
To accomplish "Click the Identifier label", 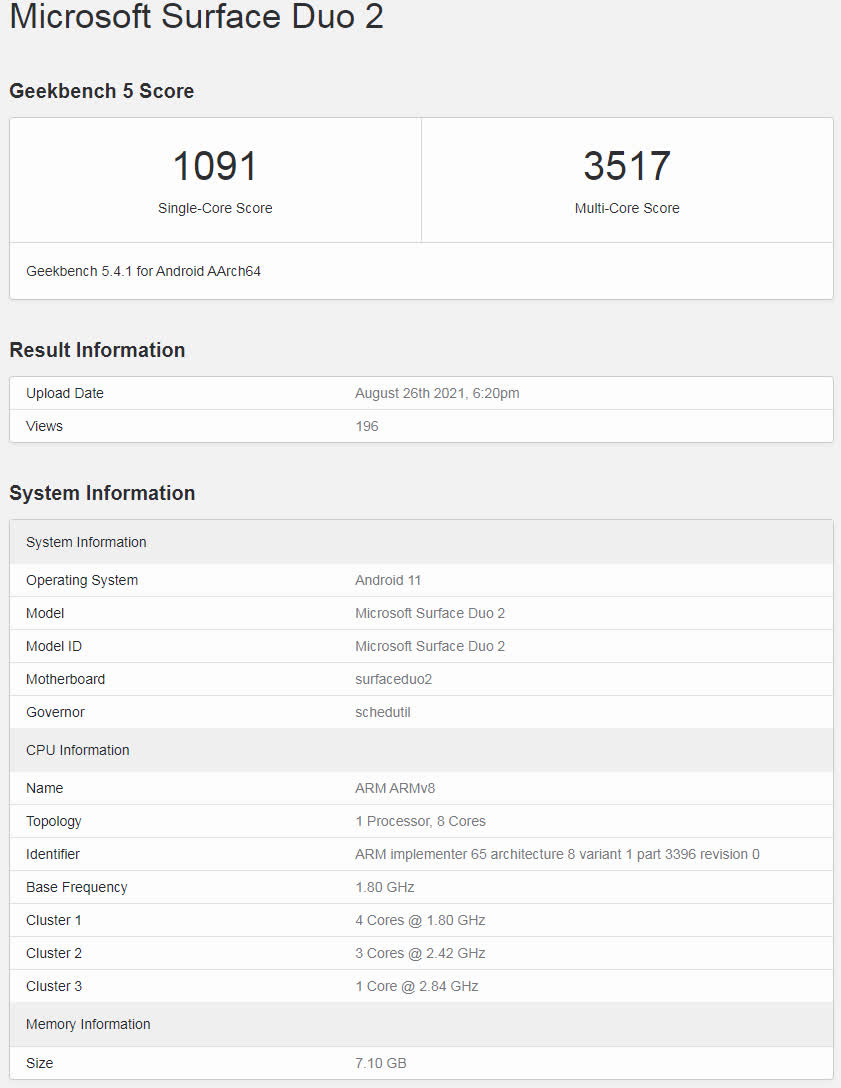I will (53, 854).
